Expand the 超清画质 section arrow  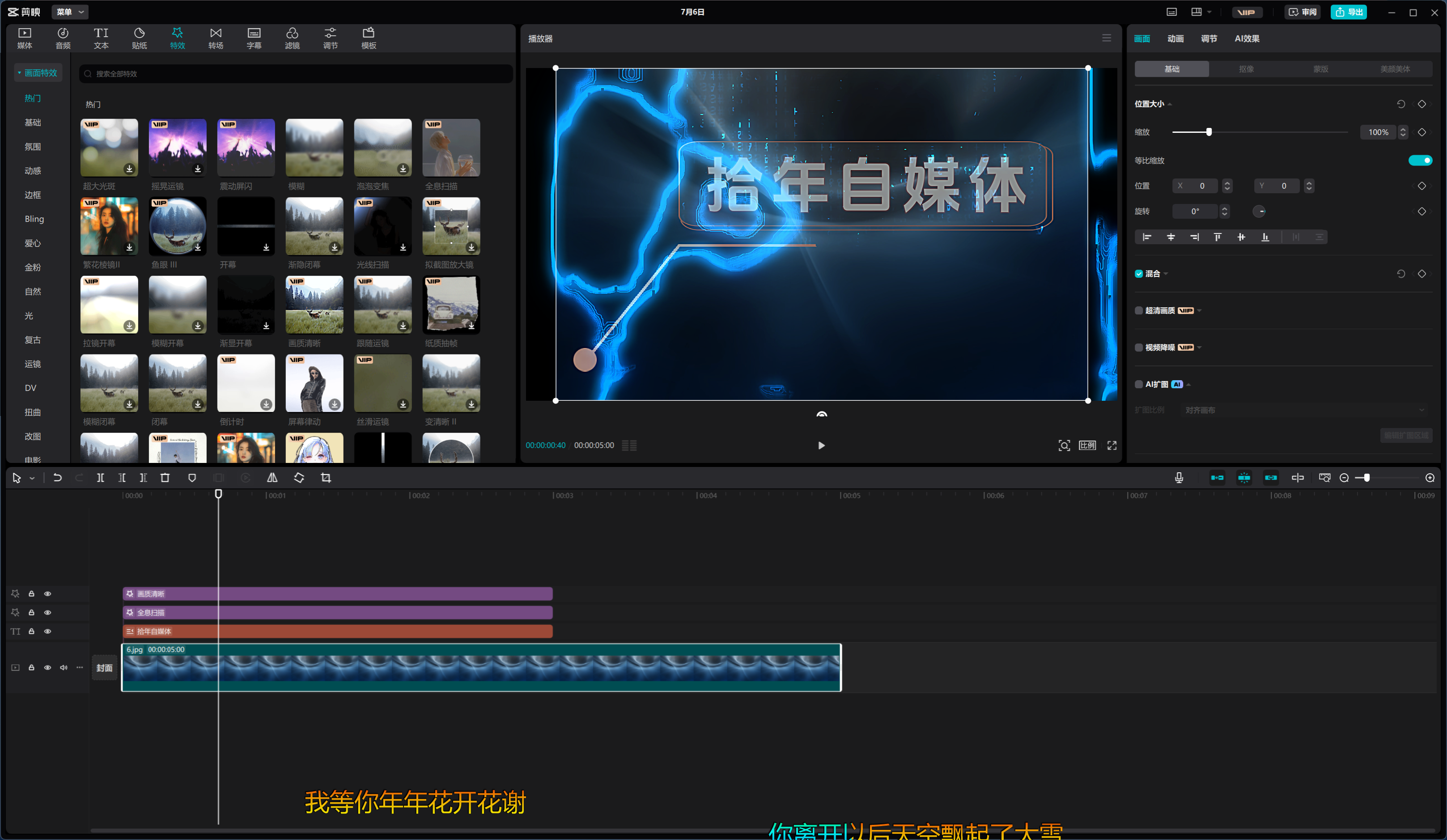[x=1199, y=310]
